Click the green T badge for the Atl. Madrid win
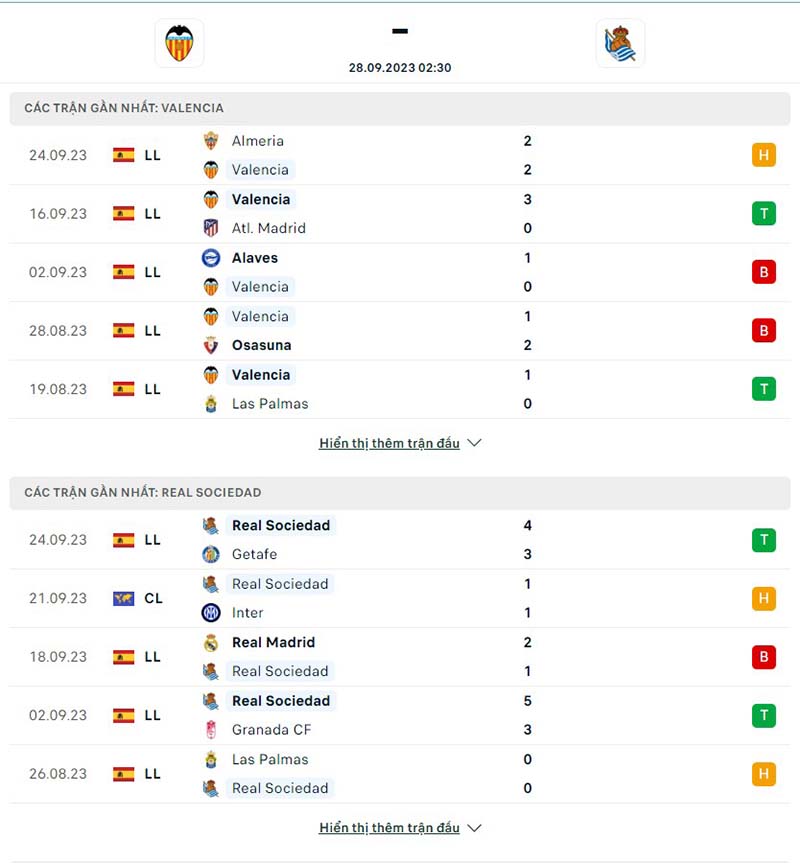This screenshot has height=863, width=800. click(764, 213)
